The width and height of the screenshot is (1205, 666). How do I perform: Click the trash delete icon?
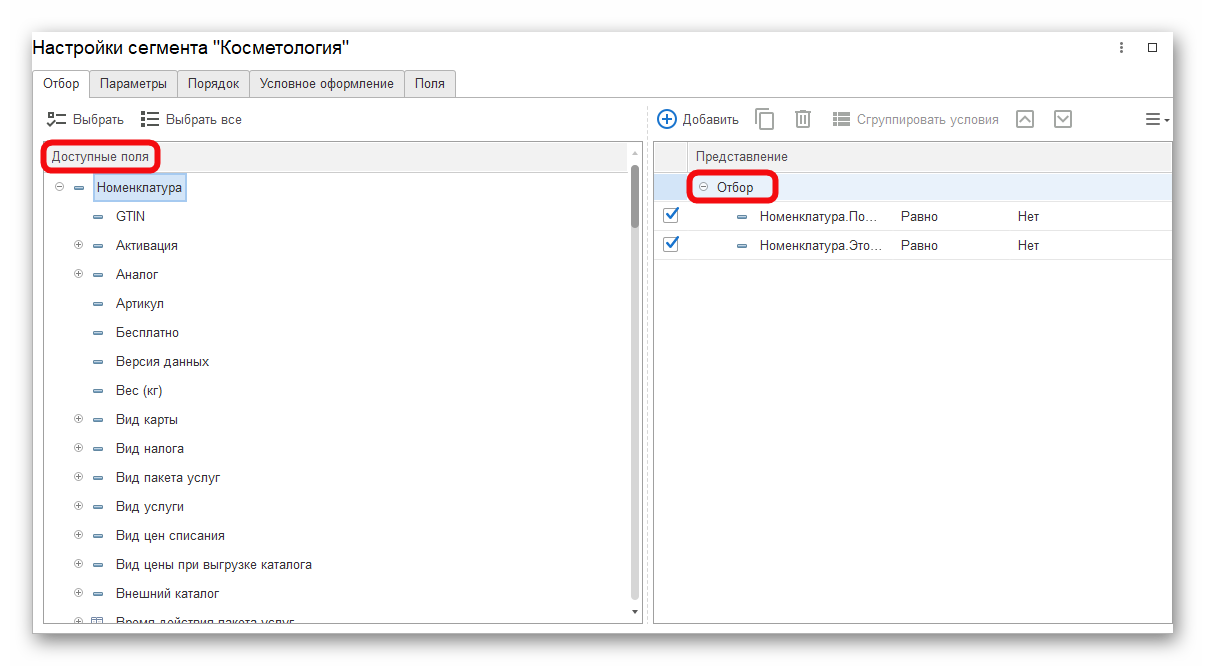point(803,119)
